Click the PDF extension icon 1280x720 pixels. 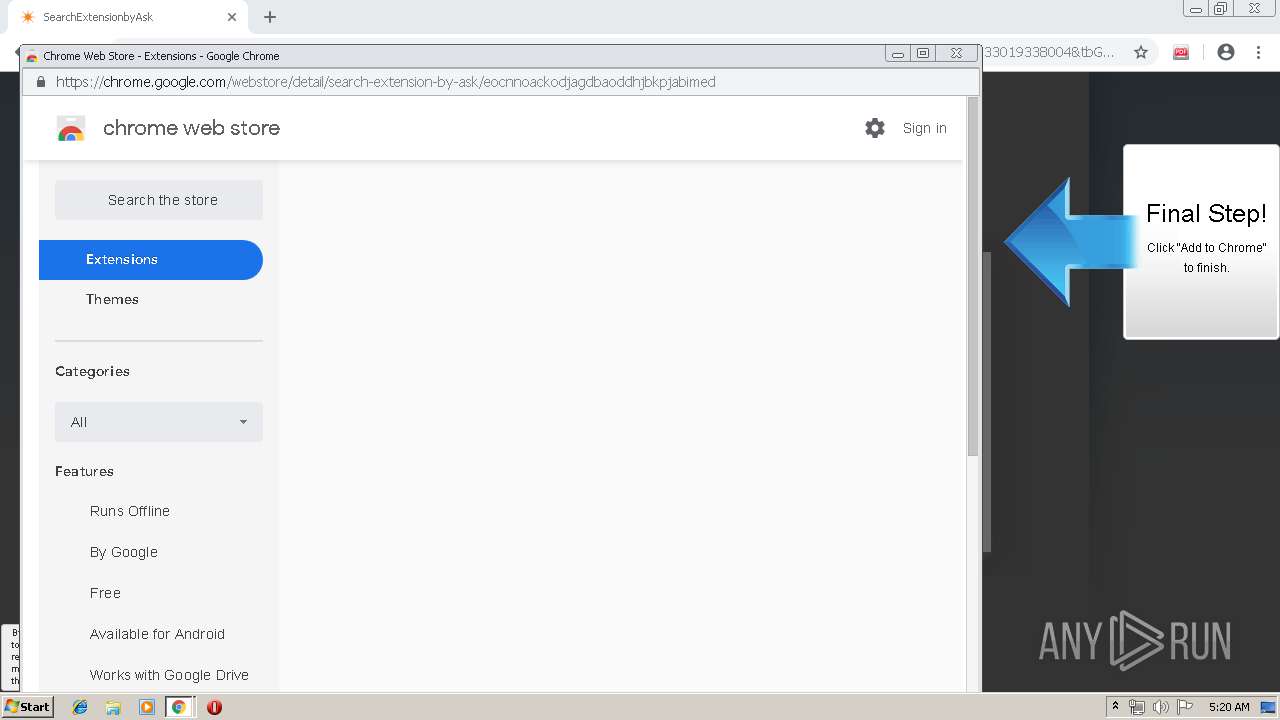coord(1181,52)
